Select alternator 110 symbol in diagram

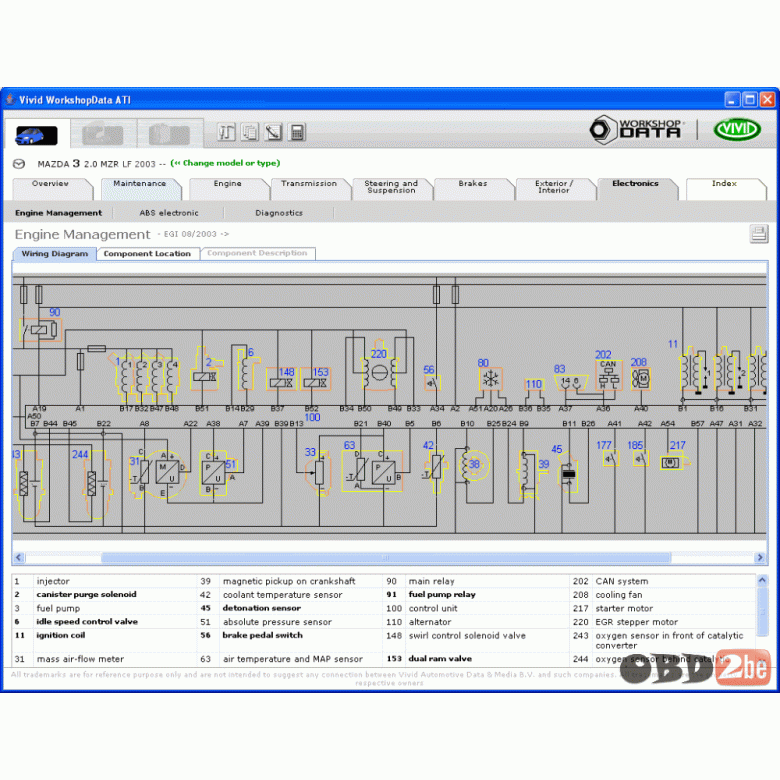point(534,384)
